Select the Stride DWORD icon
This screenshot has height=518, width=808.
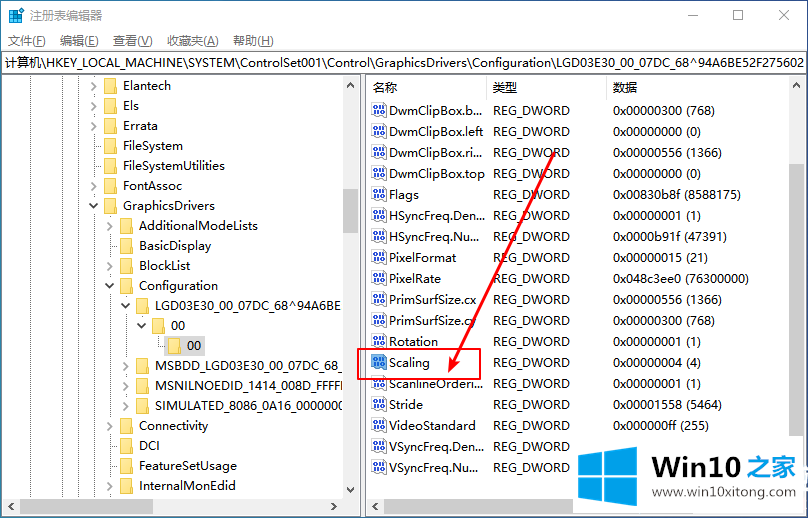click(379, 404)
